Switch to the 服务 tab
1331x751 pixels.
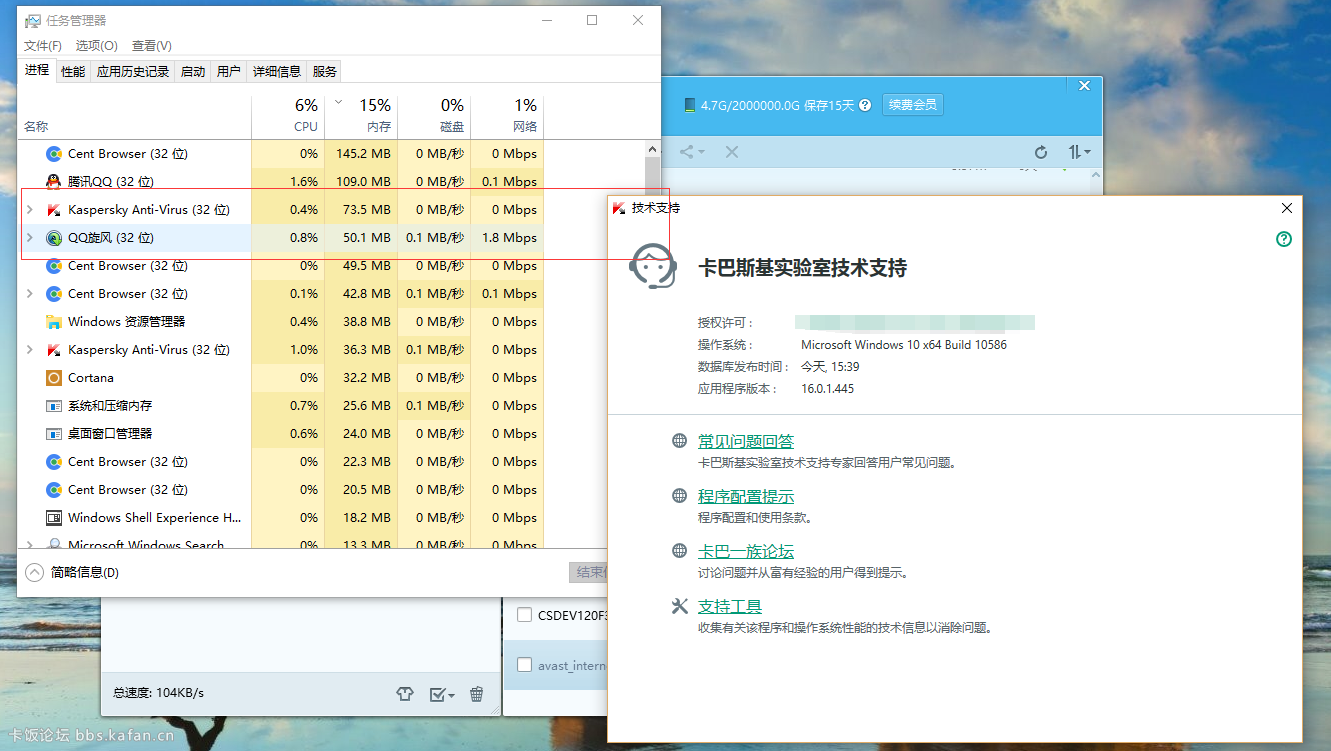pos(325,71)
